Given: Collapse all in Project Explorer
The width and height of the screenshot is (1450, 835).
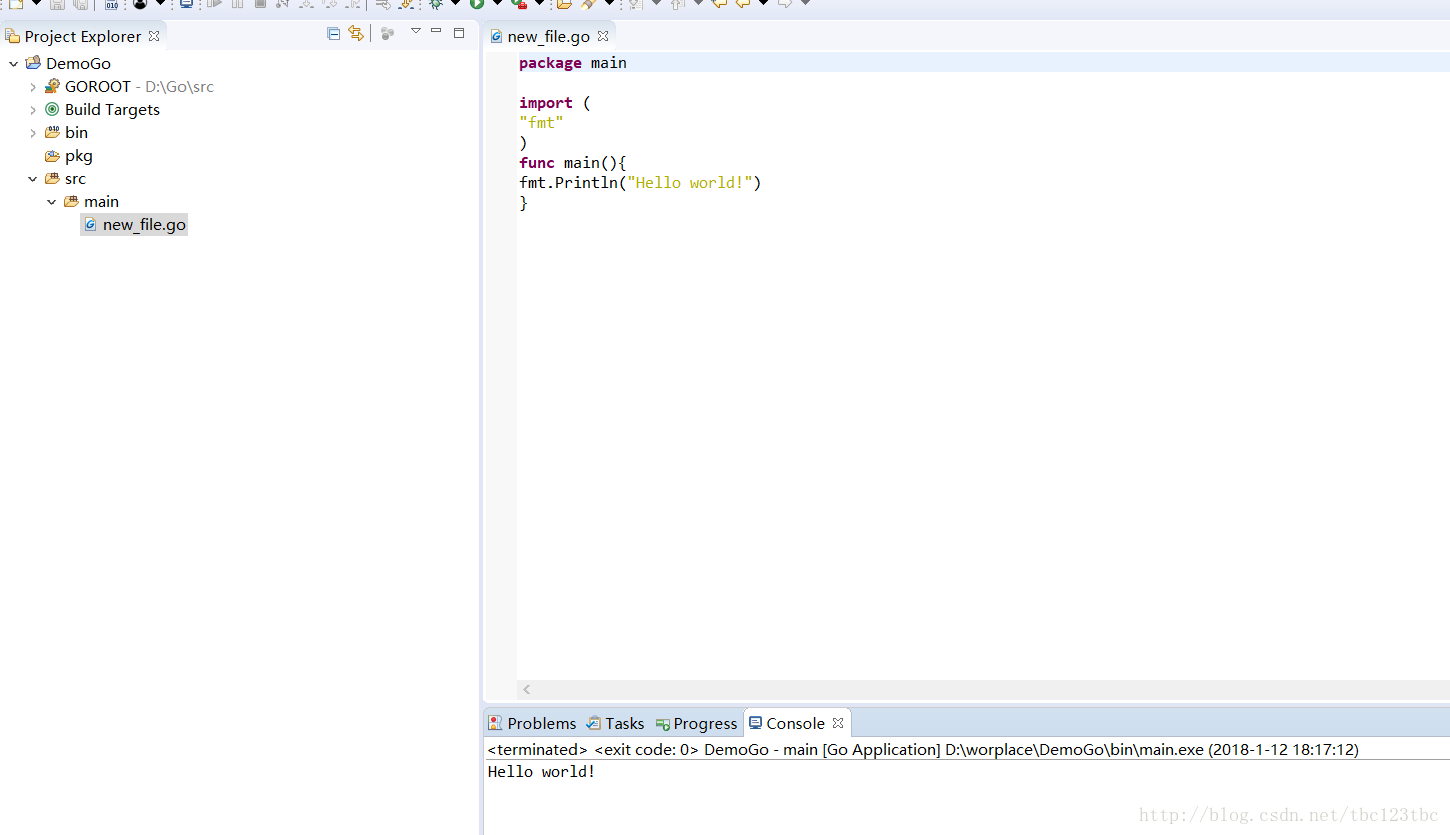Looking at the screenshot, I should tap(334, 33).
